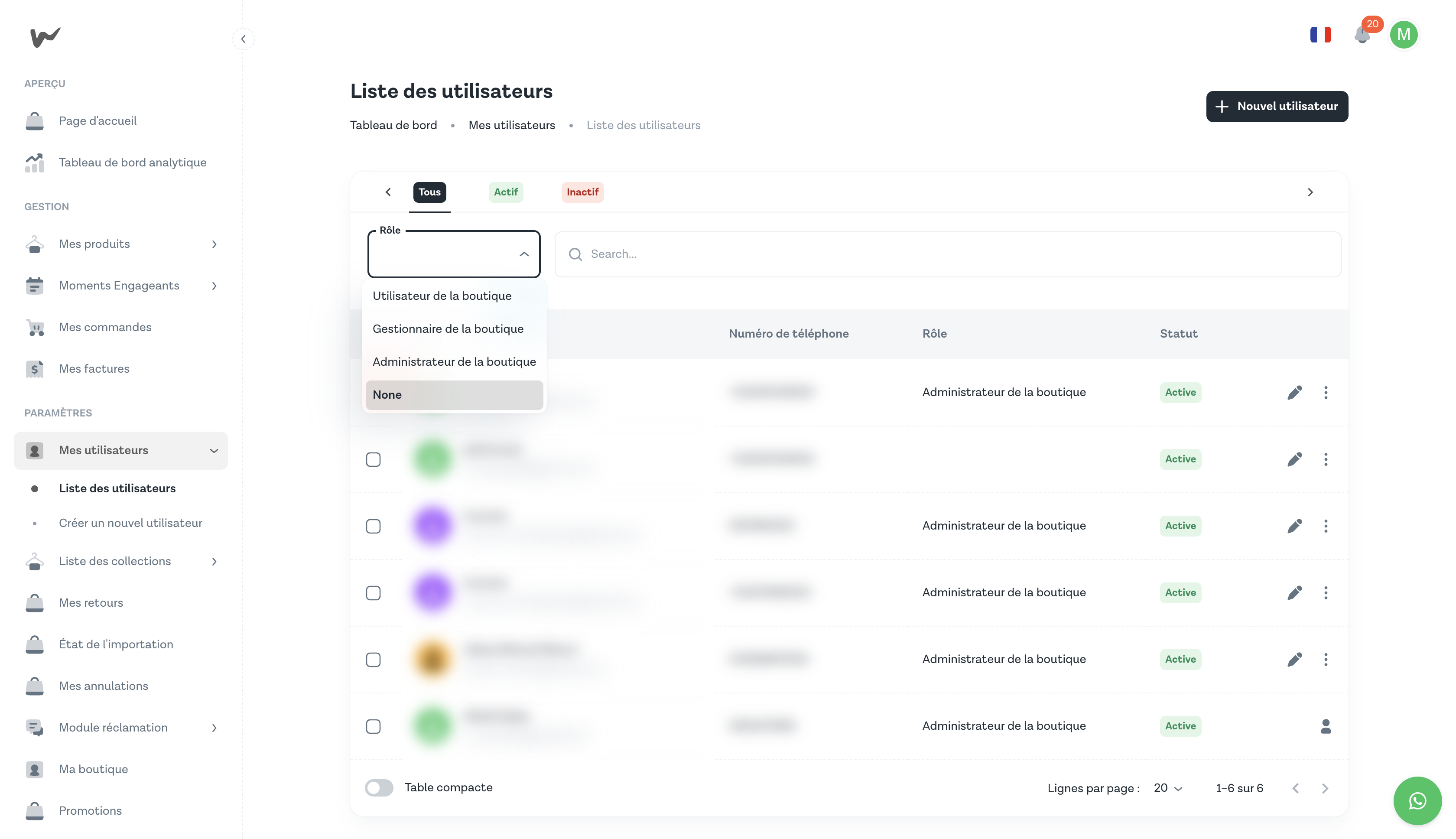Screen dimensions: 1456x839
Task: Switch to the Inactif tab
Action: tap(582, 192)
